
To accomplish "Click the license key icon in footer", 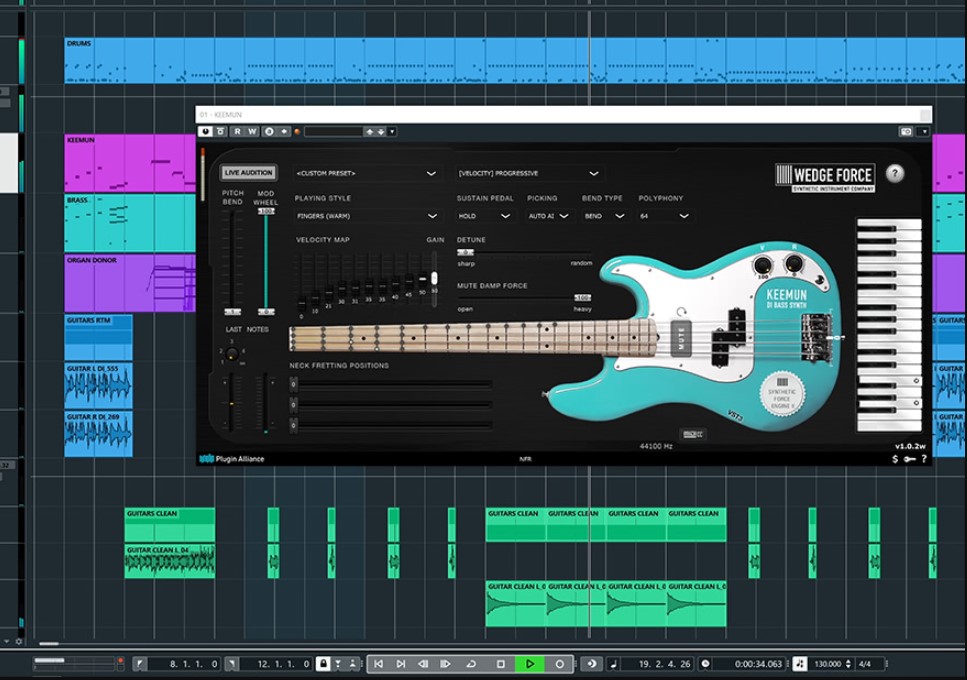I will tap(909, 459).
